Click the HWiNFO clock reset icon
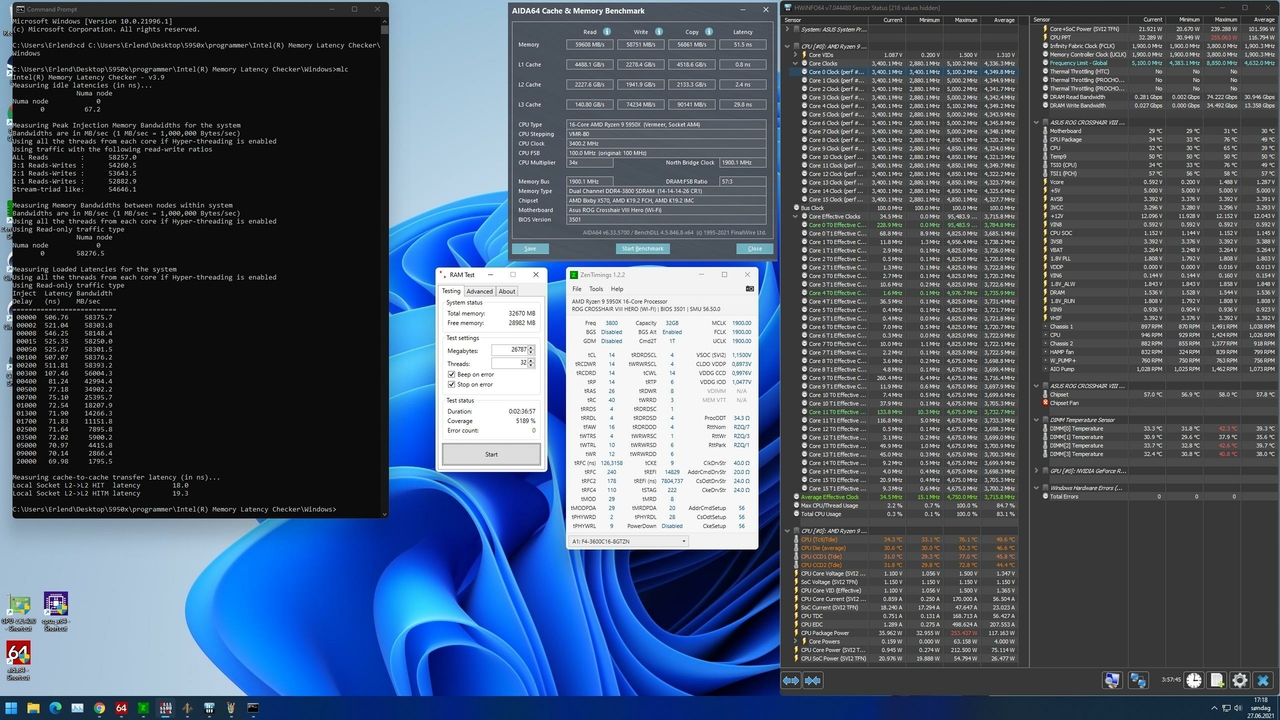Screen dimensions: 1280x720 click(x=1194, y=681)
